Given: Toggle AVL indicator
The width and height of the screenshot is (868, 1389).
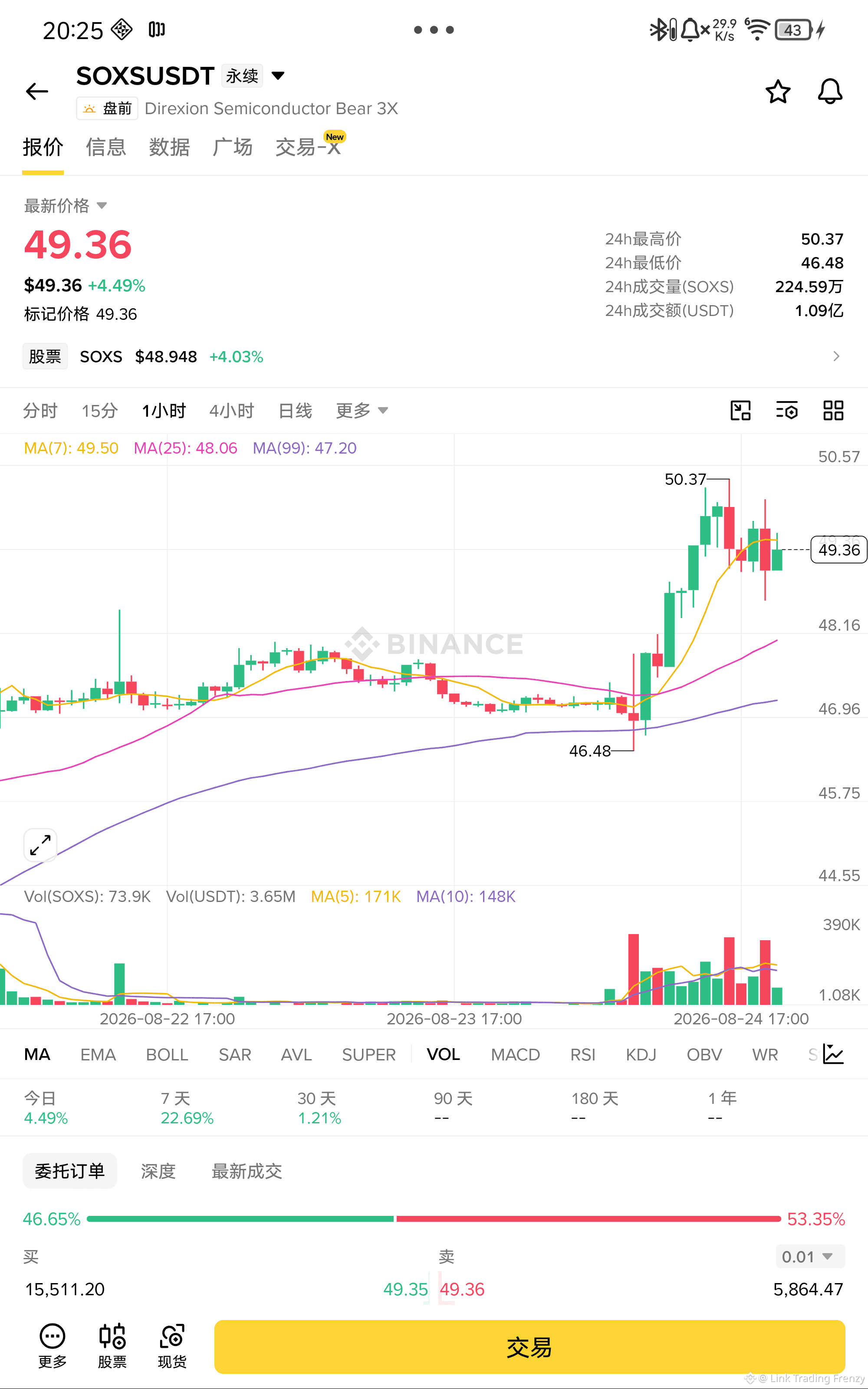Looking at the screenshot, I should tap(296, 1054).
